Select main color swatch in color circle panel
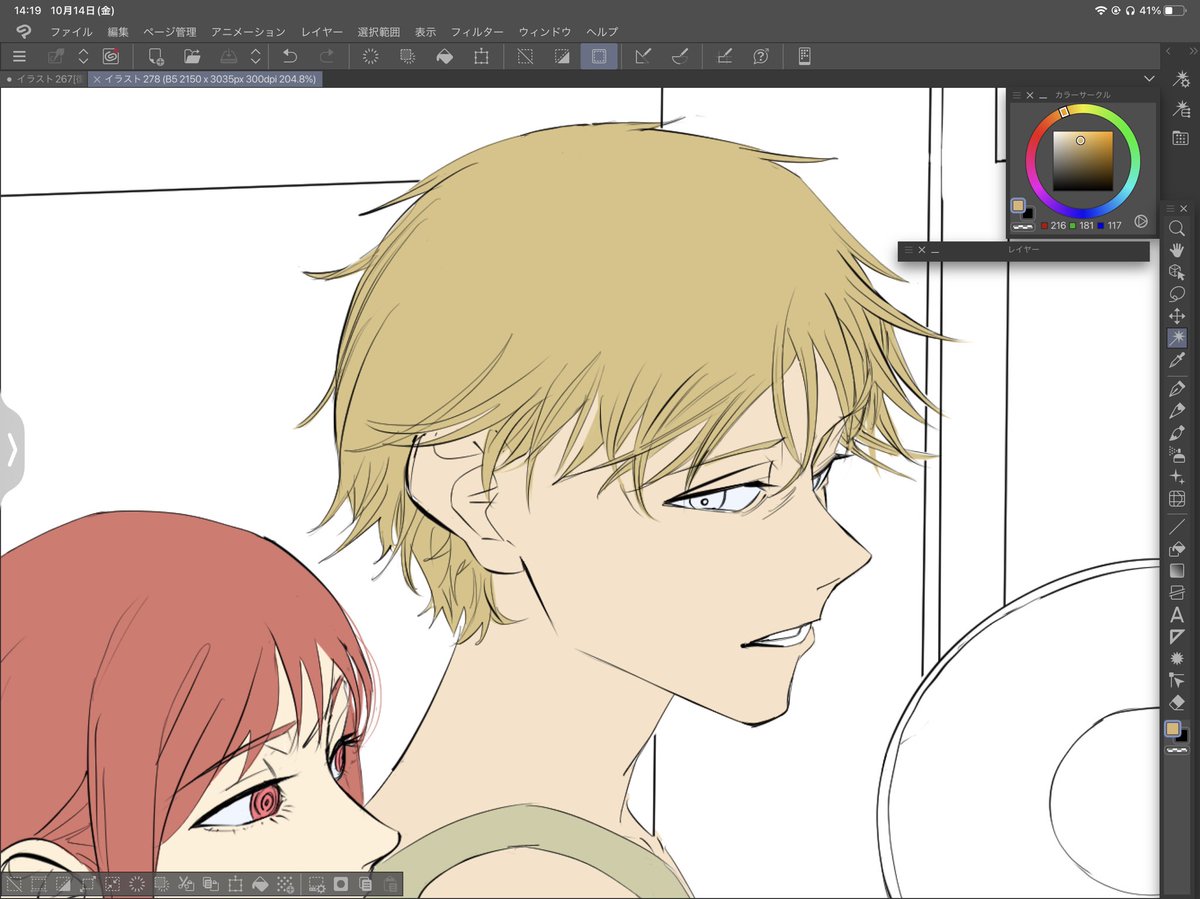This screenshot has height=899, width=1200. pyautogui.click(x=1018, y=206)
